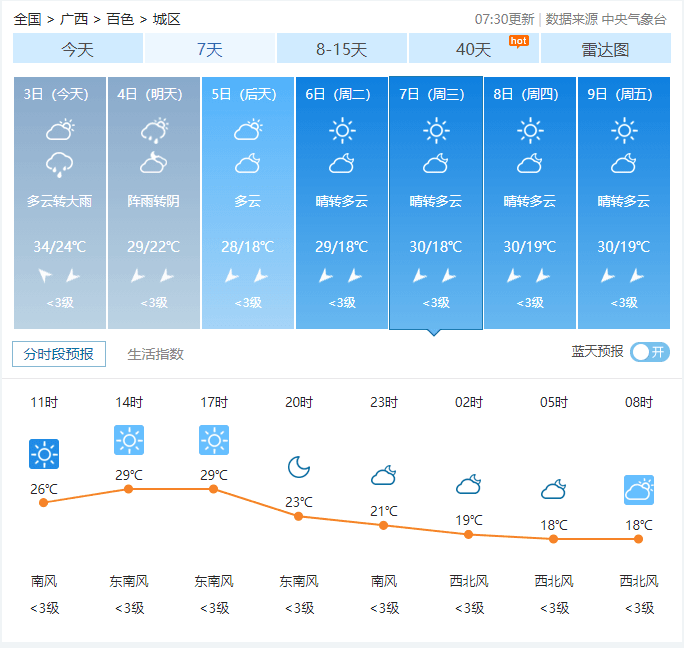This screenshot has height=648, width=684.
Task: Select the 5日 (后天) day column header
Action: [x=244, y=94]
